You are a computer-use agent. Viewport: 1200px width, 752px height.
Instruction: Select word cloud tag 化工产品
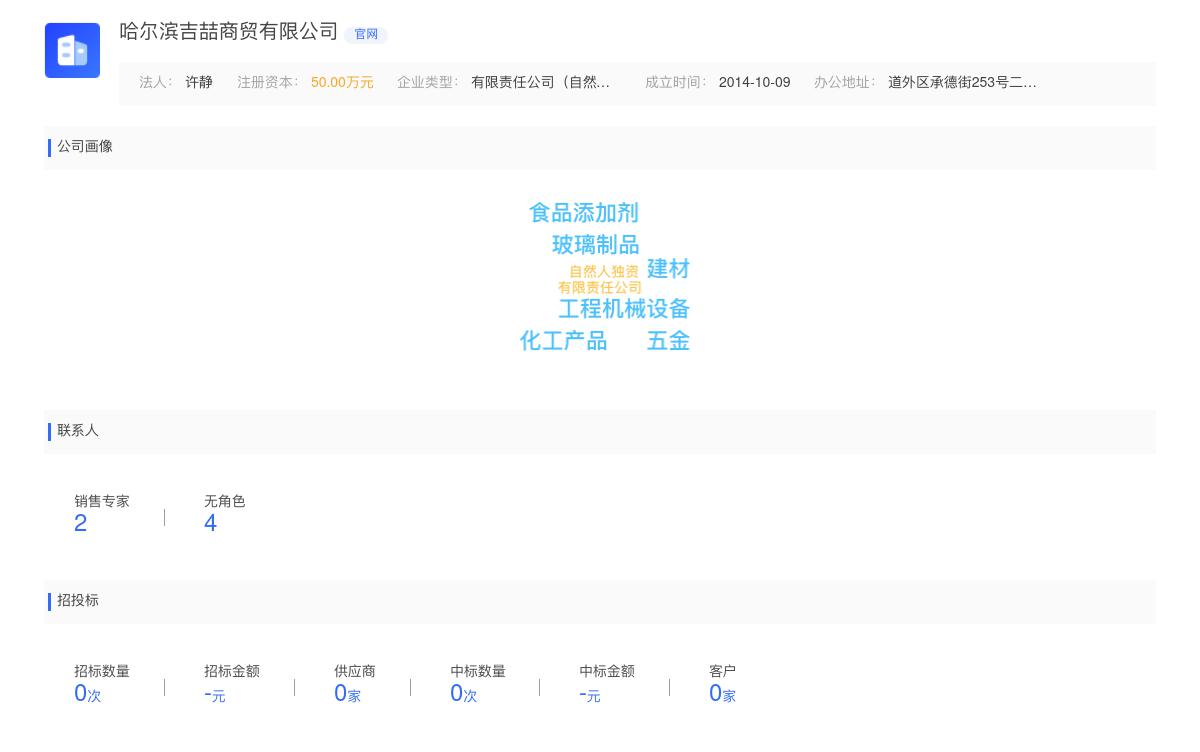[563, 341]
